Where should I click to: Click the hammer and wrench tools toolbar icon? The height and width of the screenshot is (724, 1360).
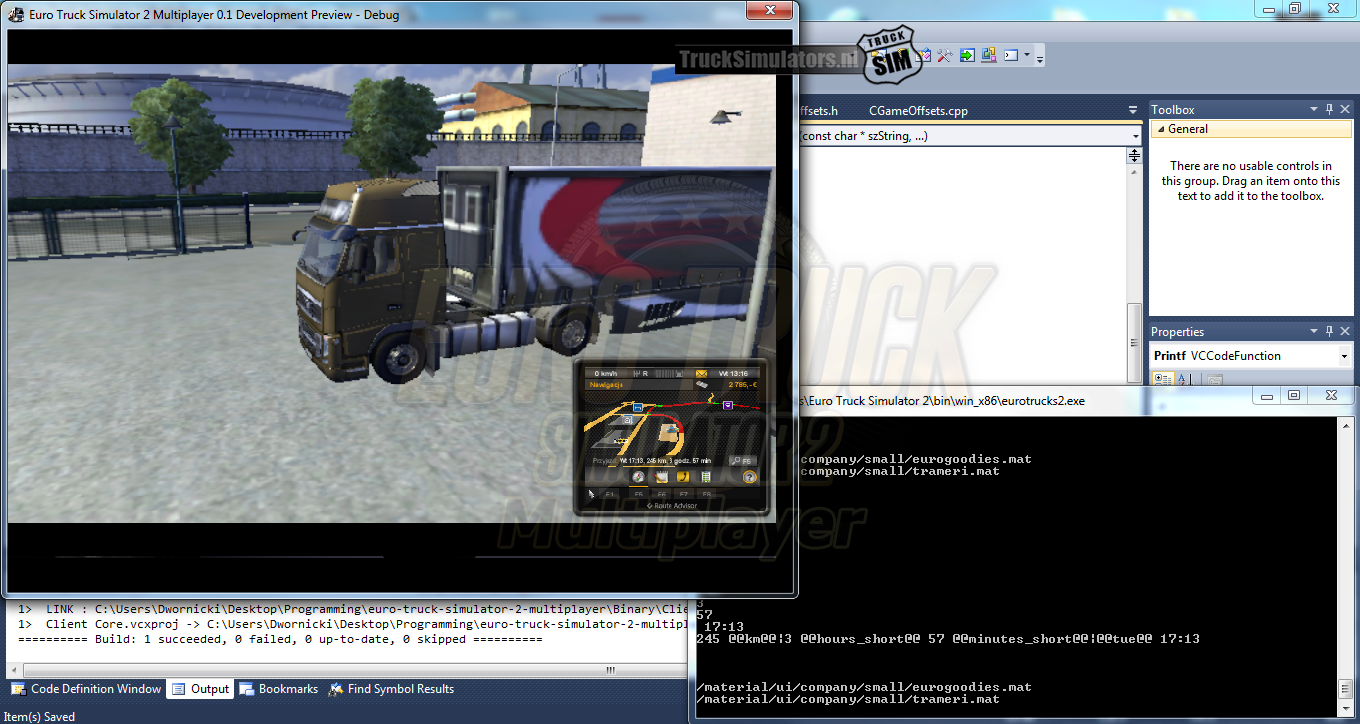coord(944,56)
